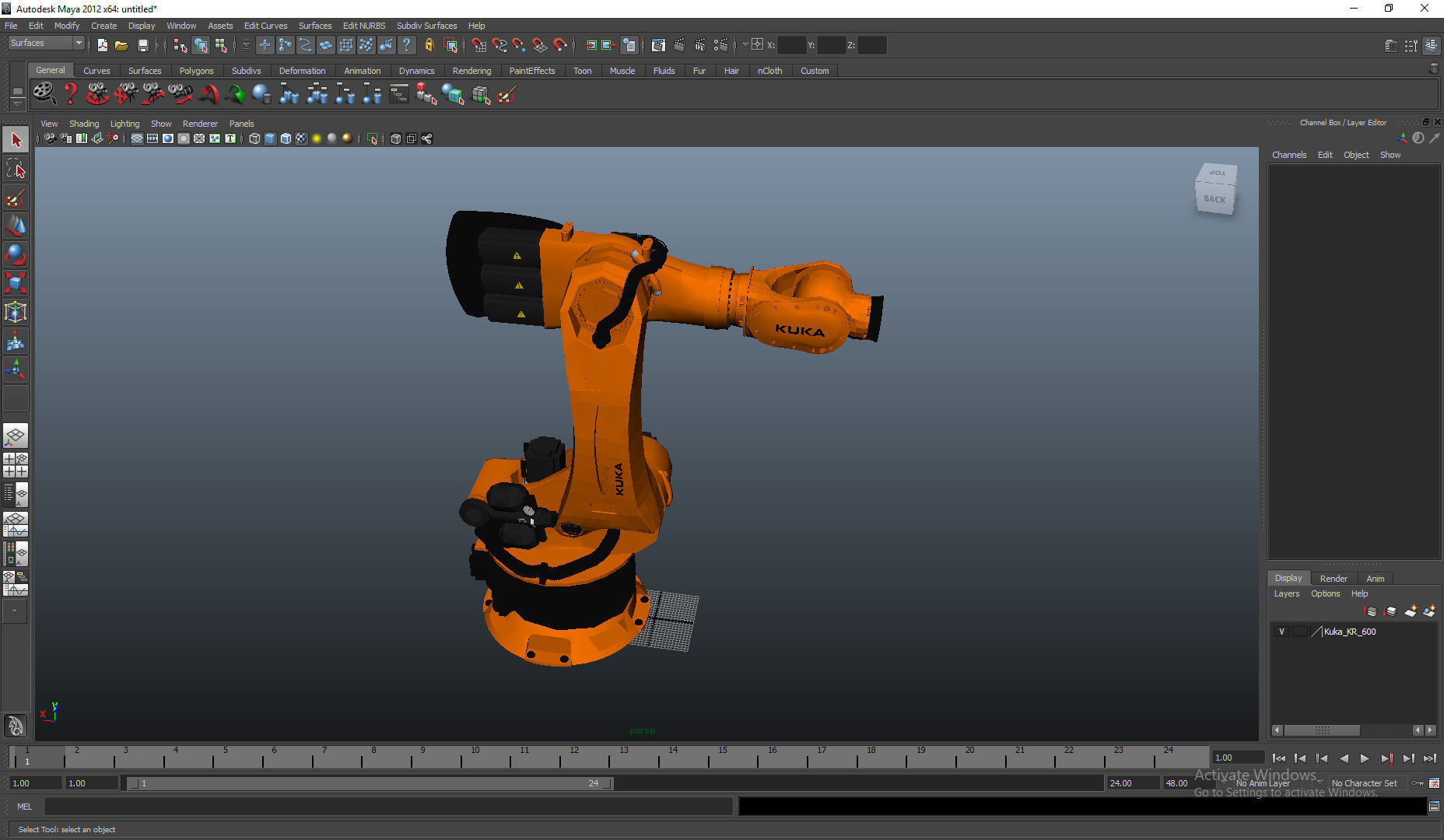The width and height of the screenshot is (1444, 840).
Task: Open the Layers menu in Layer Editor
Action: [x=1287, y=593]
